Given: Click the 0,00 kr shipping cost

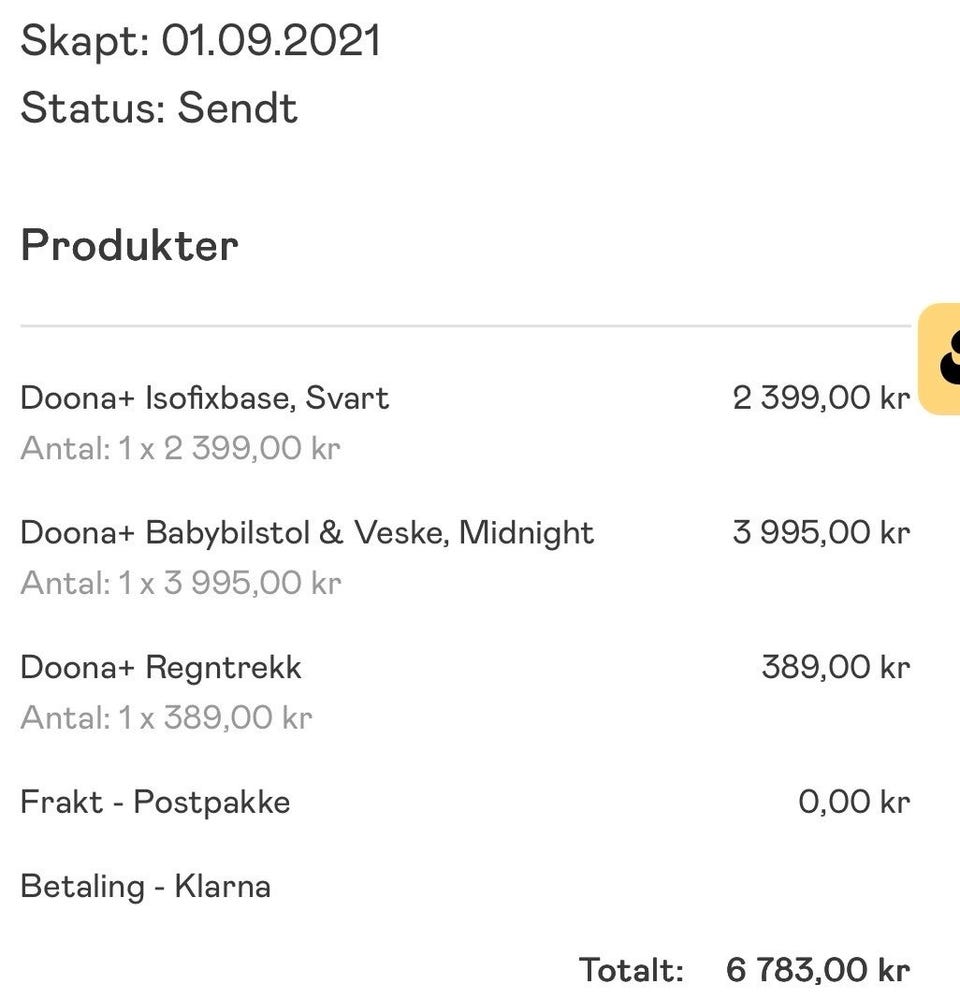Looking at the screenshot, I should pos(854,802).
